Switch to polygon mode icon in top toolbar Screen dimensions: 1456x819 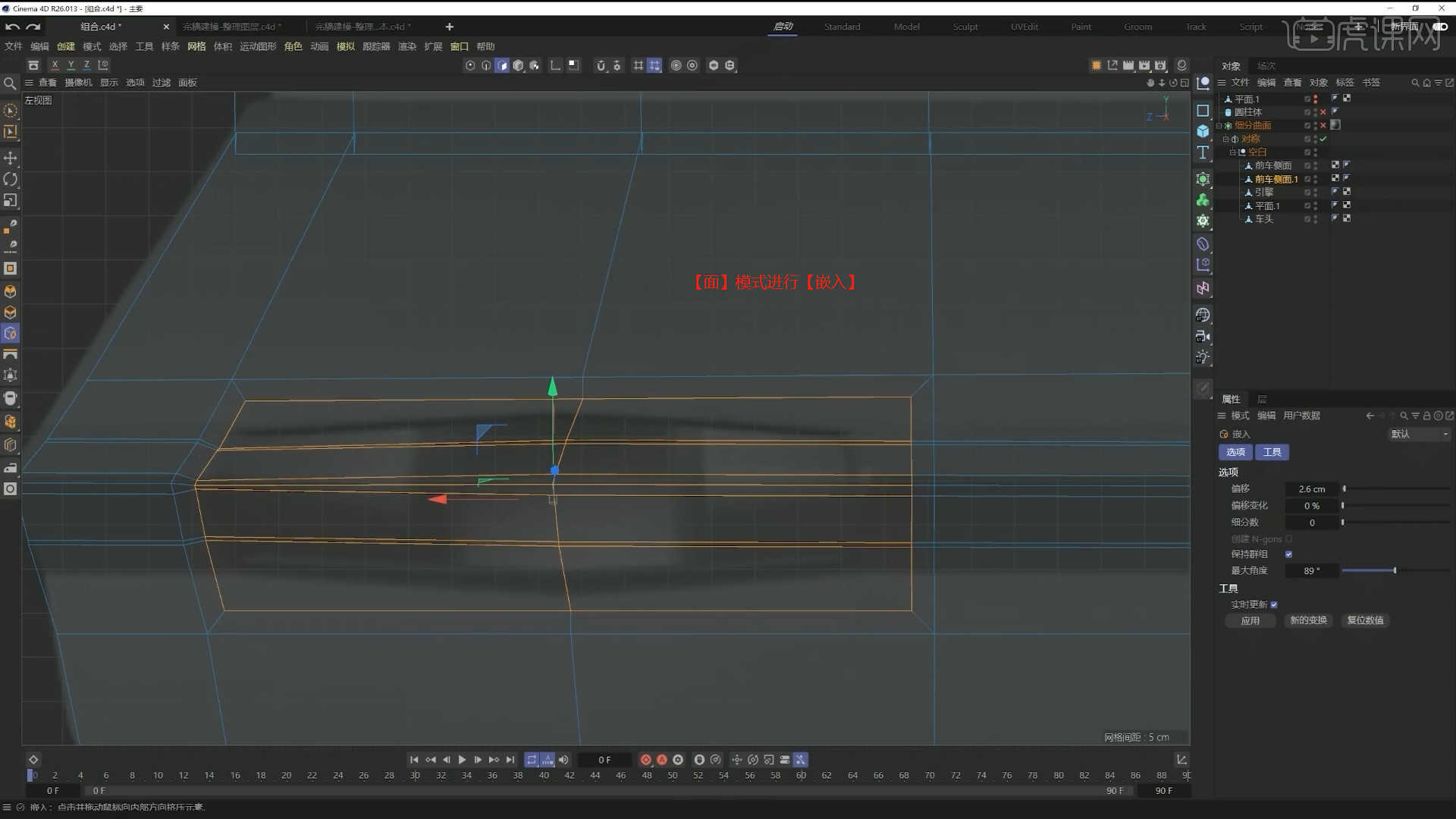pos(502,66)
